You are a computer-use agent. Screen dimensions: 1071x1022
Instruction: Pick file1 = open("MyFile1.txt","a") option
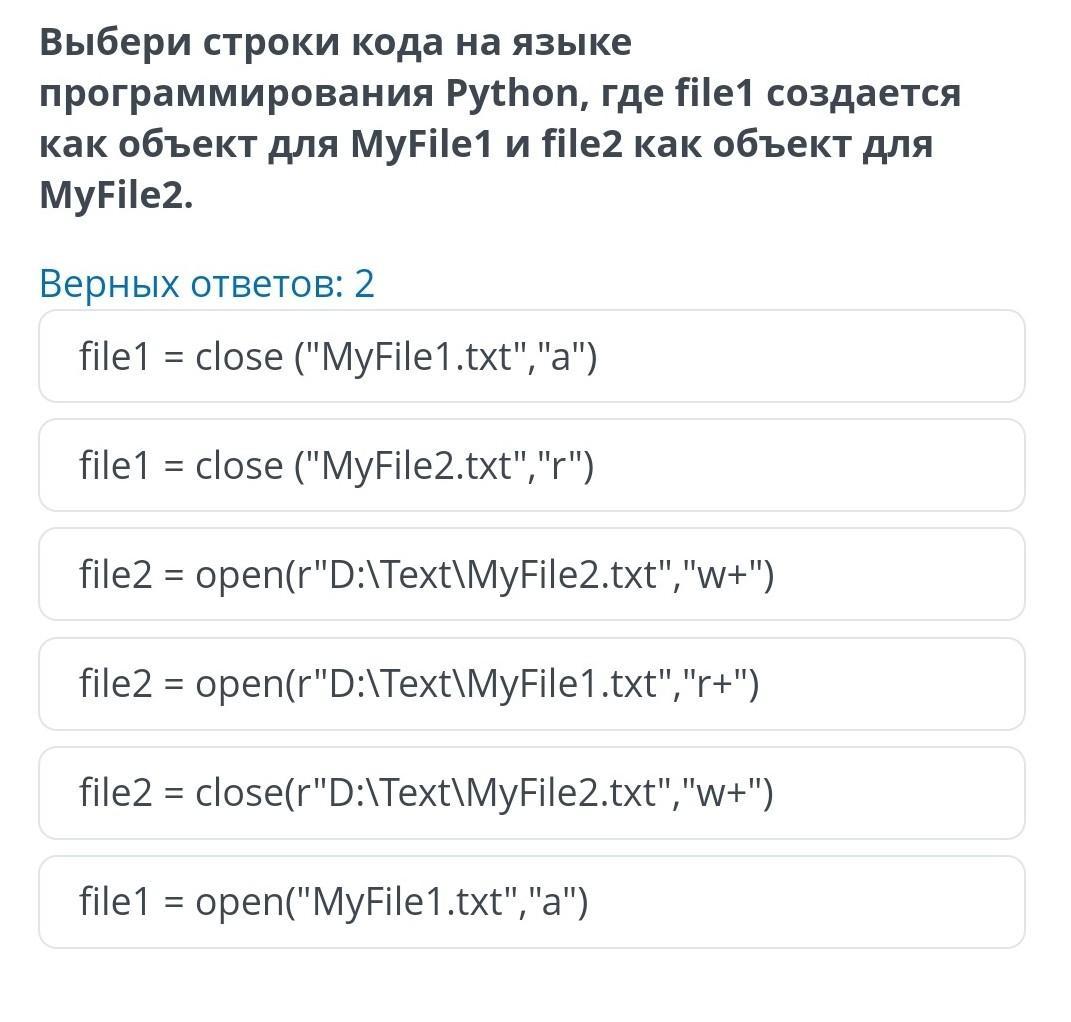531,902
